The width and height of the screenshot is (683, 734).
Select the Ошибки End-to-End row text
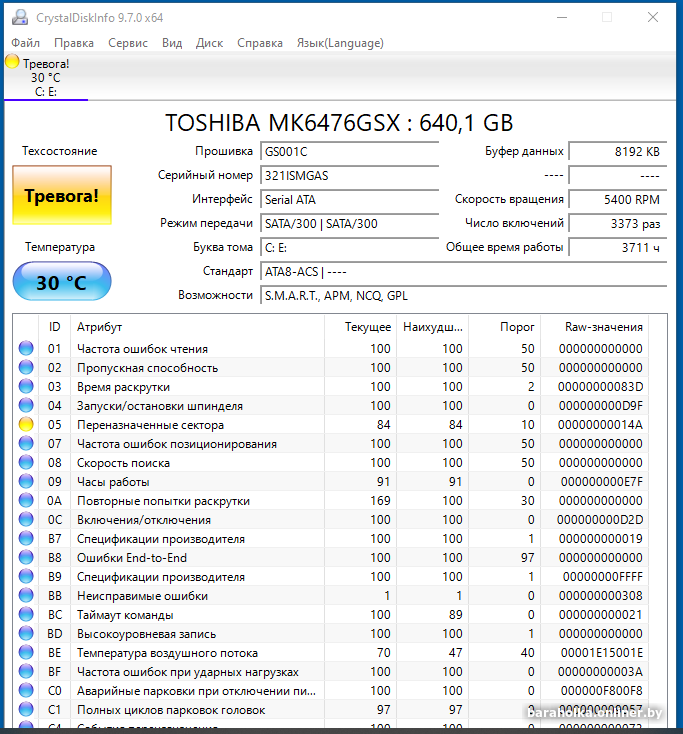132,558
